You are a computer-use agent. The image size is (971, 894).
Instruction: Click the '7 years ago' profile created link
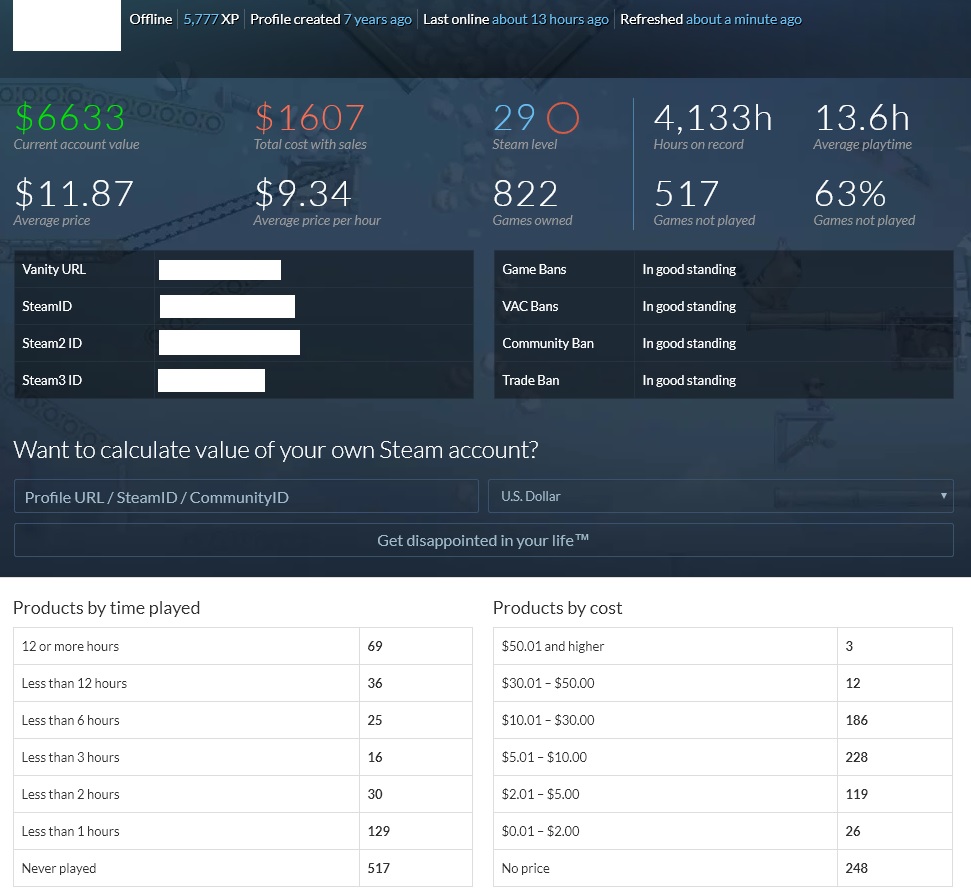click(378, 19)
